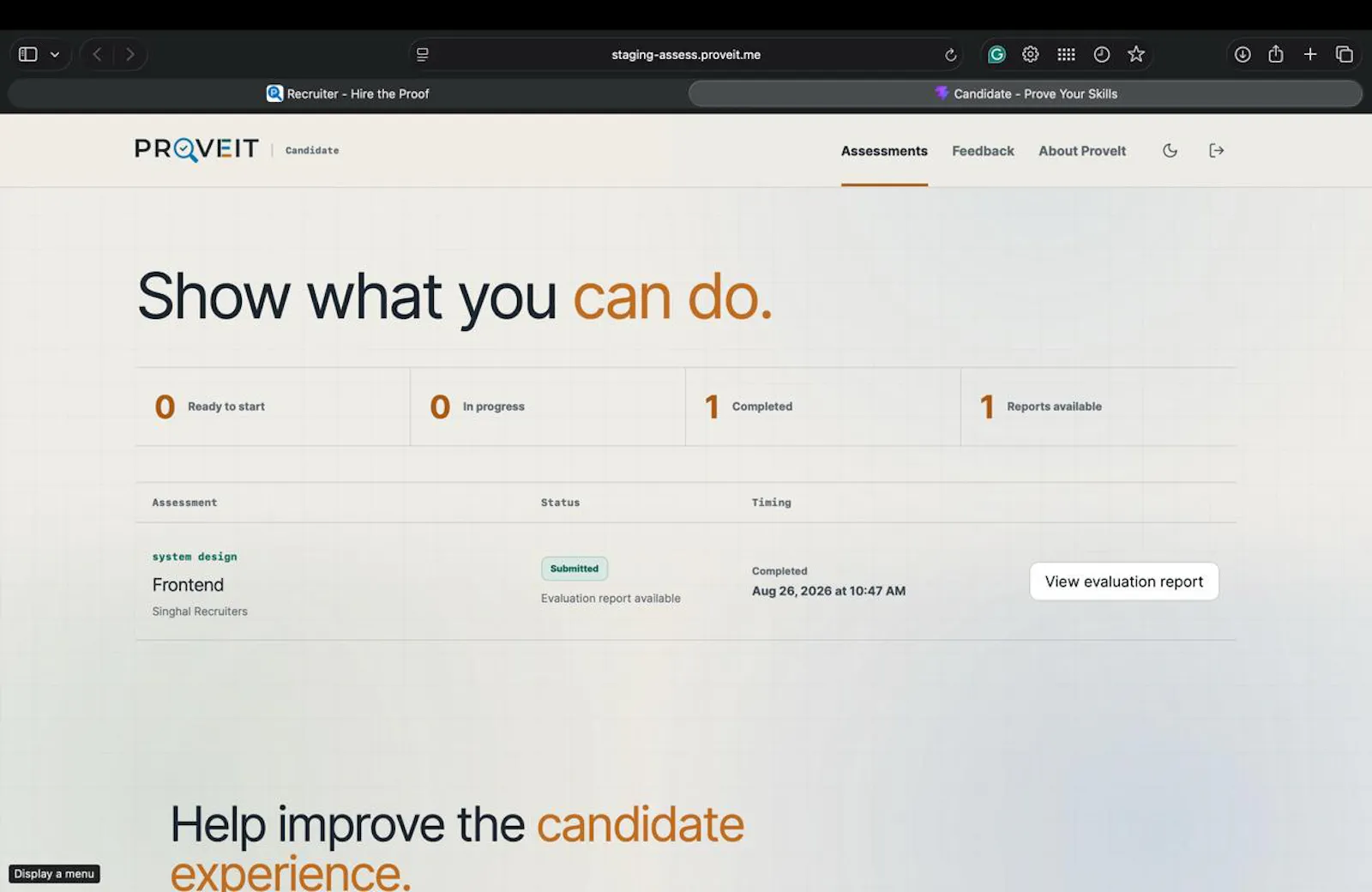The height and width of the screenshot is (892, 1372).
Task: Open the page reader settings icon in address bar
Action: (422, 54)
